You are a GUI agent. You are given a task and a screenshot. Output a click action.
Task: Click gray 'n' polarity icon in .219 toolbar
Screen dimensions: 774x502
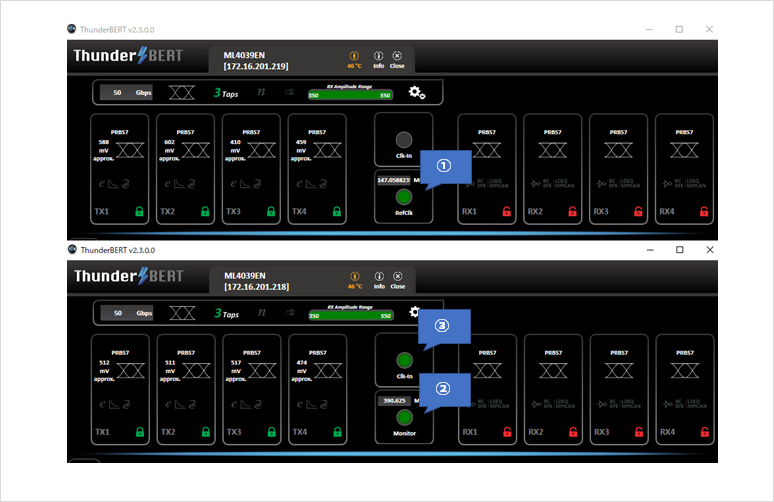[261, 92]
